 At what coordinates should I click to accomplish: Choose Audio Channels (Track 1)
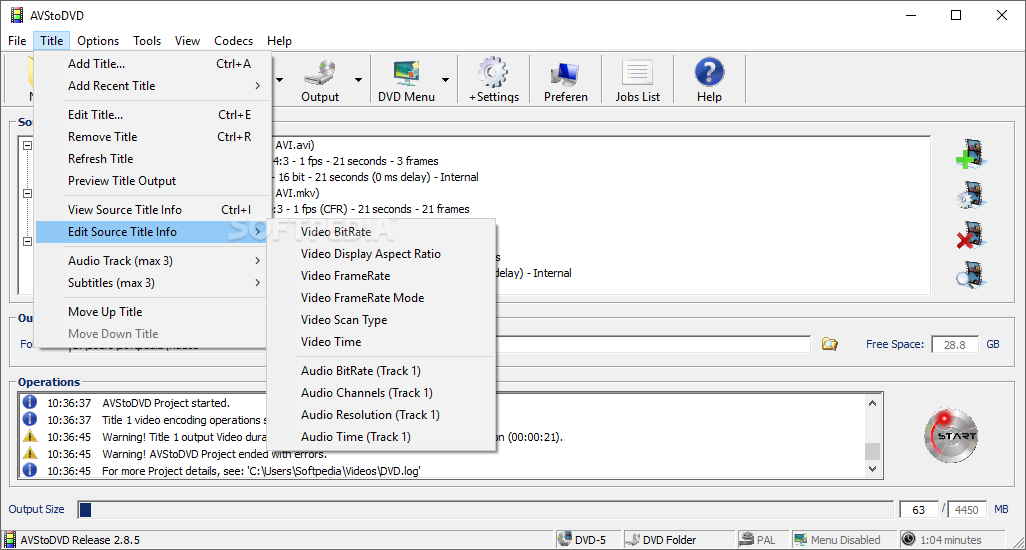[381, 393]
